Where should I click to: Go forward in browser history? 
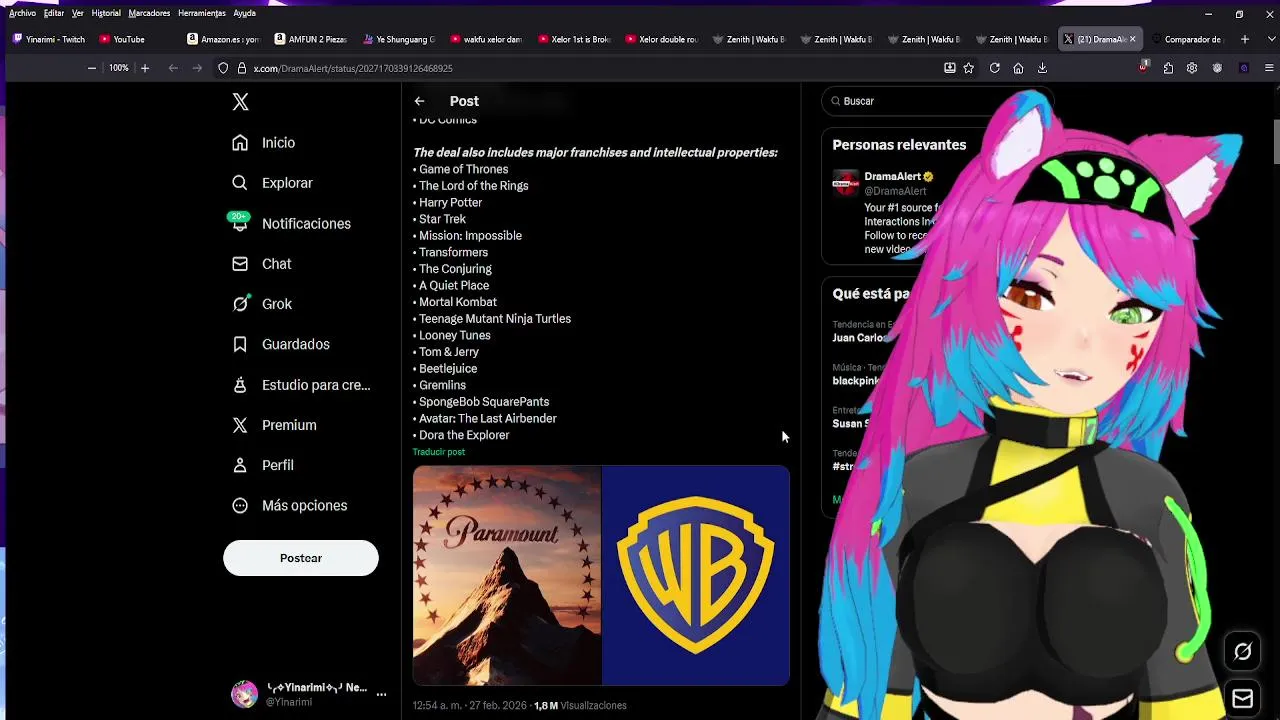(x=197, y=68)
